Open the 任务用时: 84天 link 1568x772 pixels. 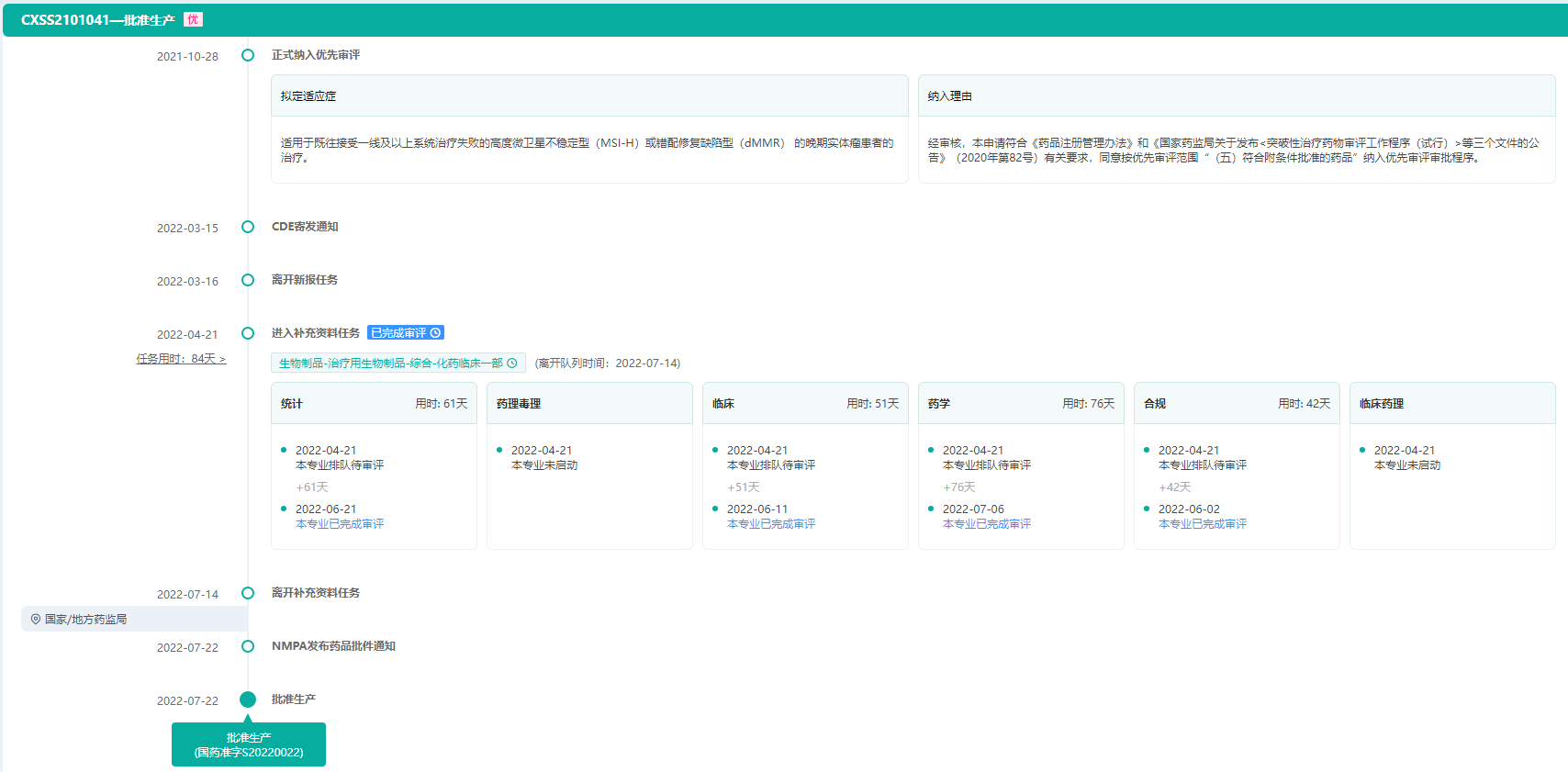click(181, 359)
